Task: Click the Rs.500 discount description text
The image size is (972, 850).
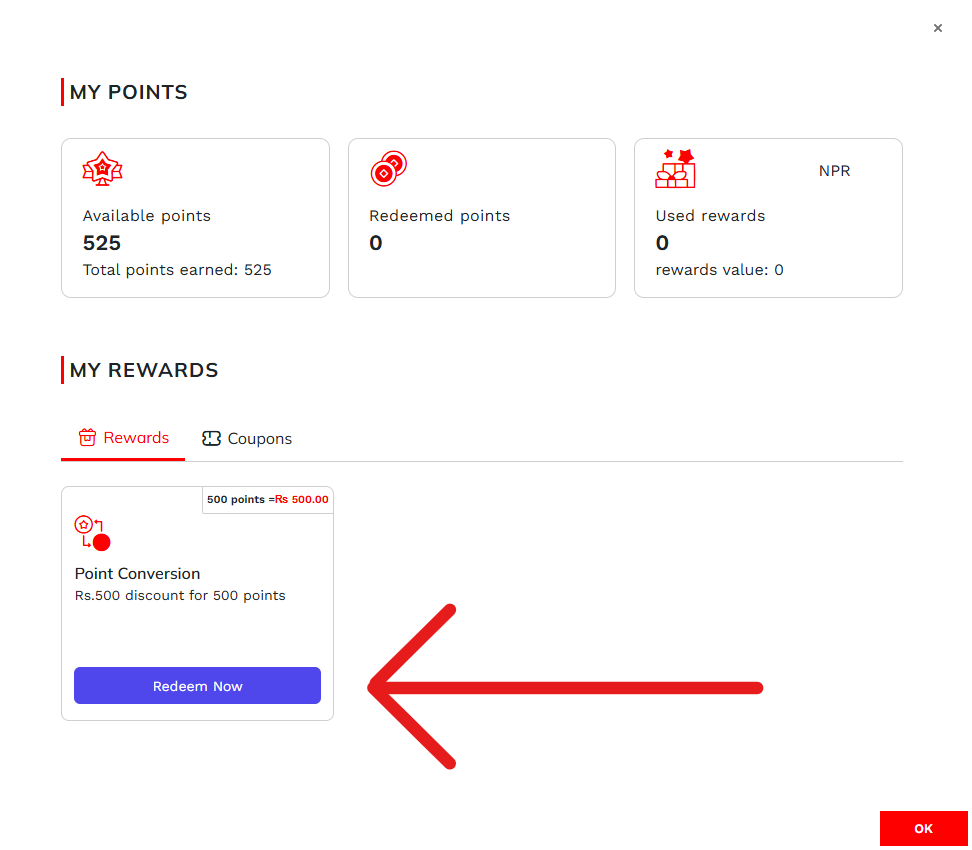Action: click(x=180, y=596)
